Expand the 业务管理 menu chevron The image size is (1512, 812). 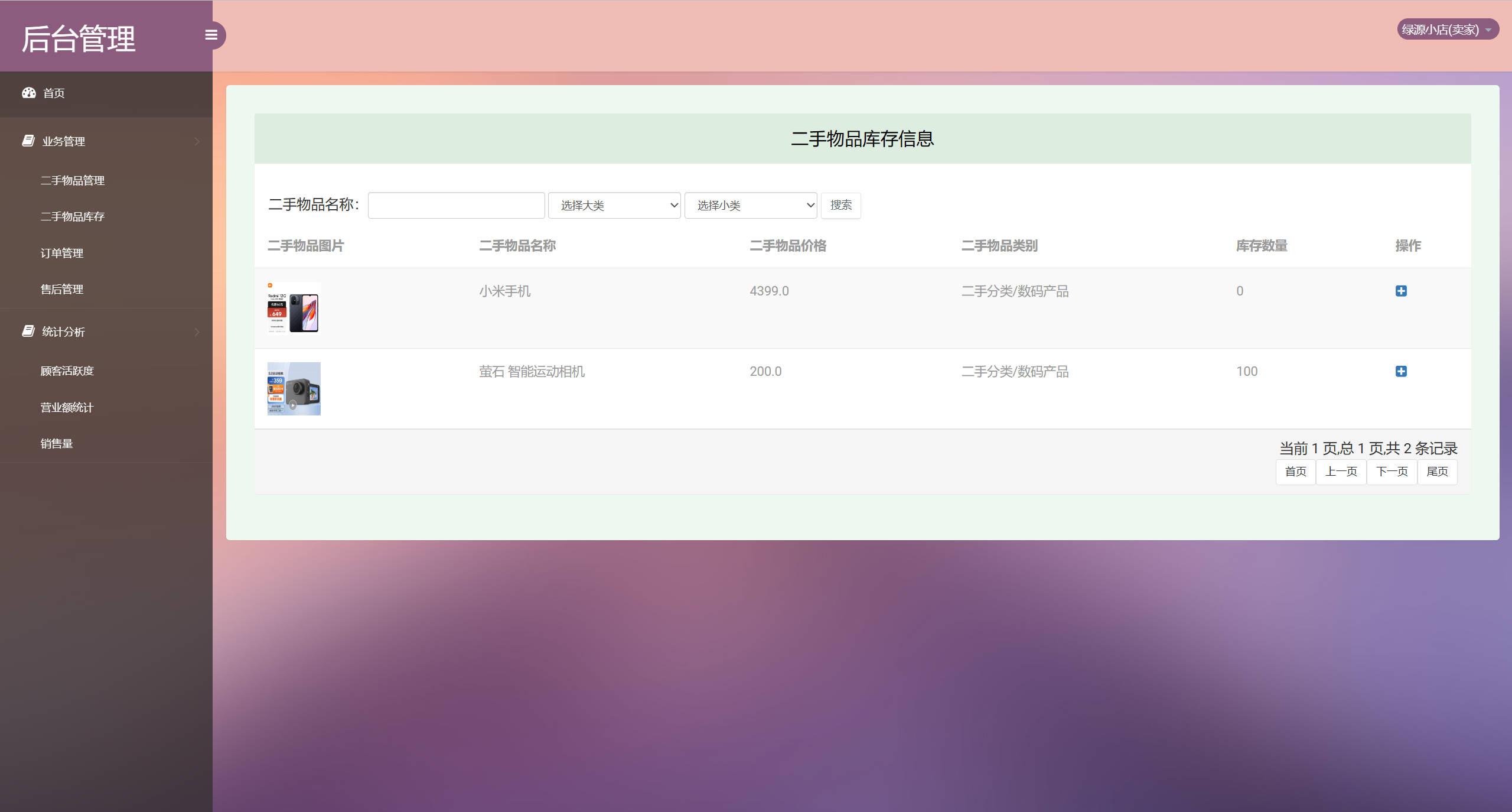[197, 141]
